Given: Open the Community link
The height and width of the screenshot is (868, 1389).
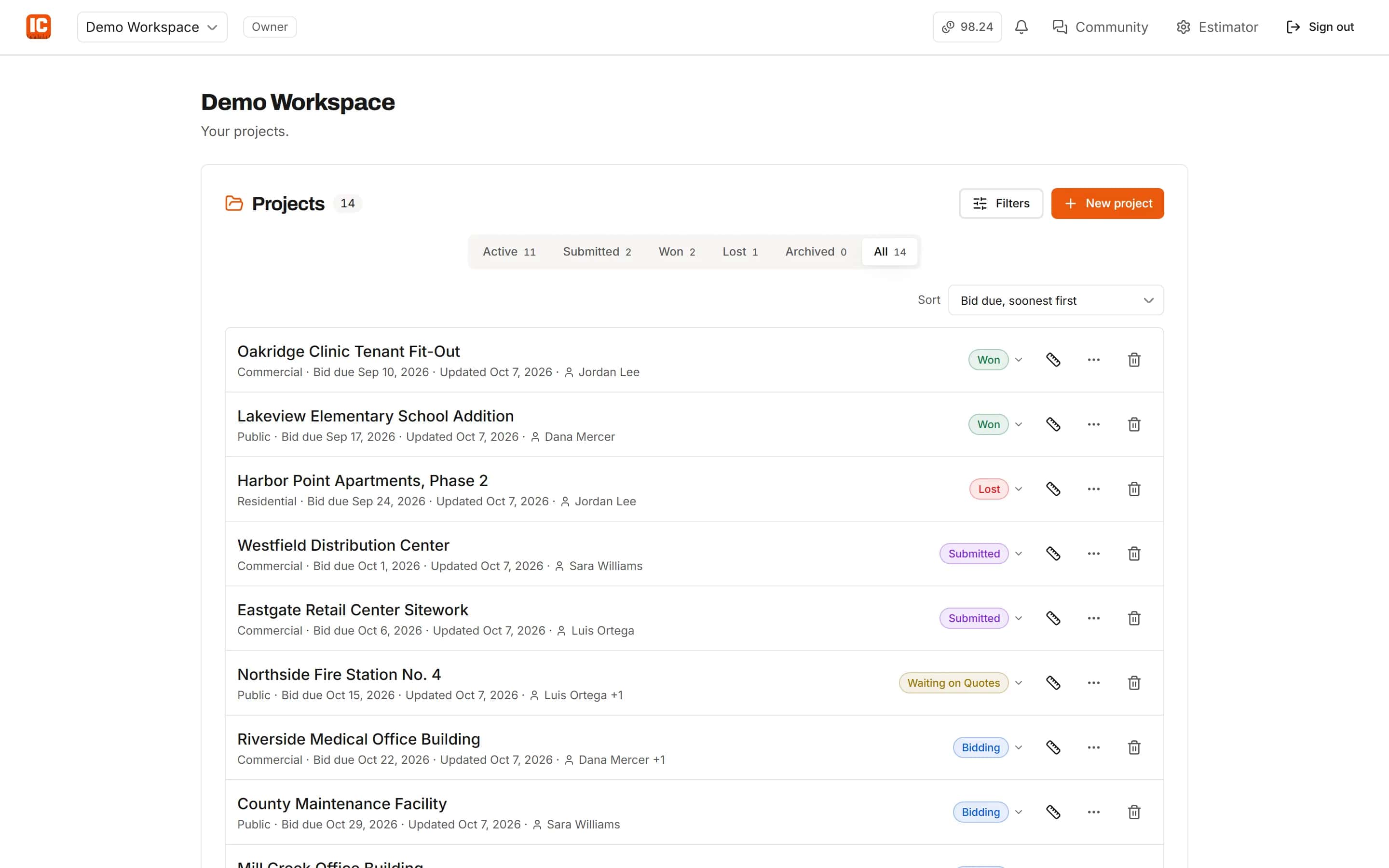Looking at the screenshot, I should 1100,27.
